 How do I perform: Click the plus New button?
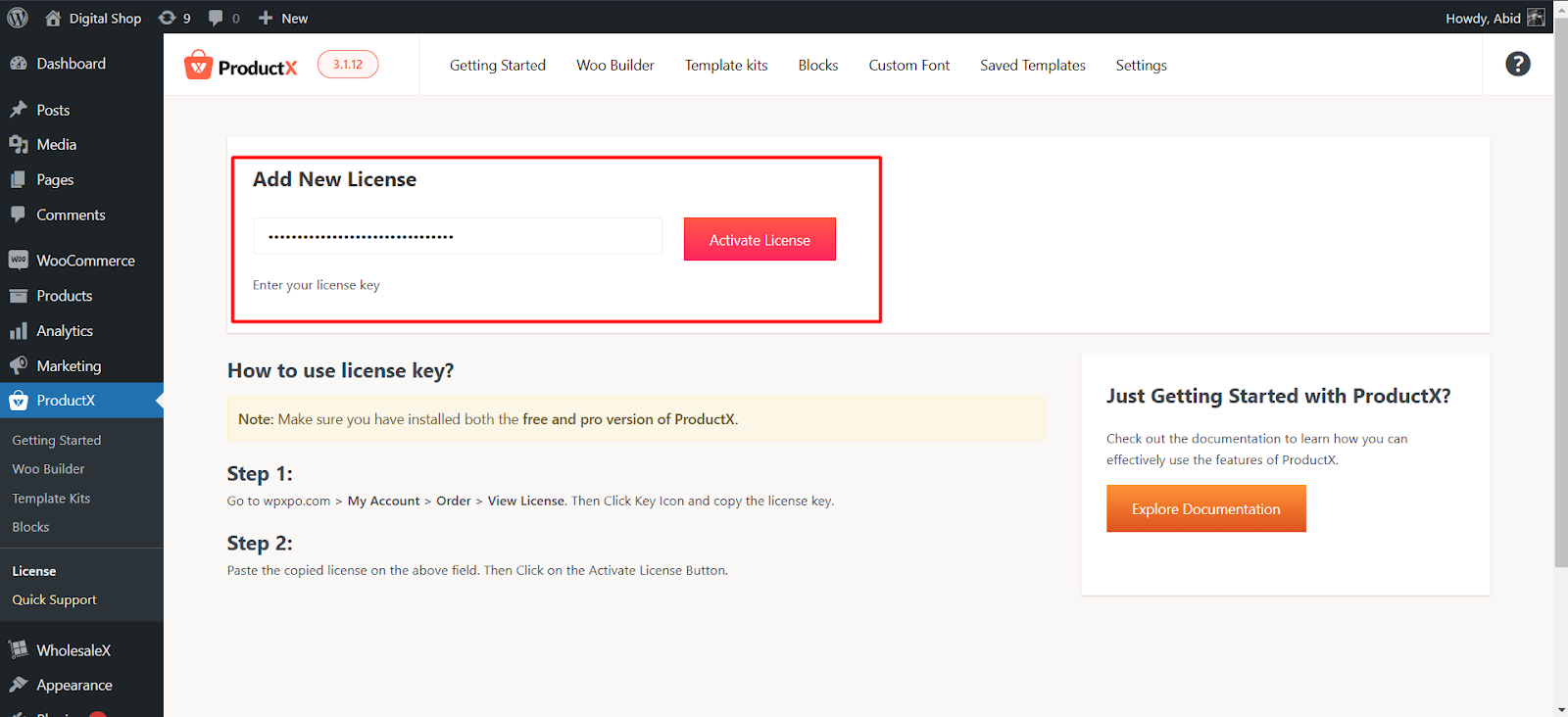pos(283,18)
